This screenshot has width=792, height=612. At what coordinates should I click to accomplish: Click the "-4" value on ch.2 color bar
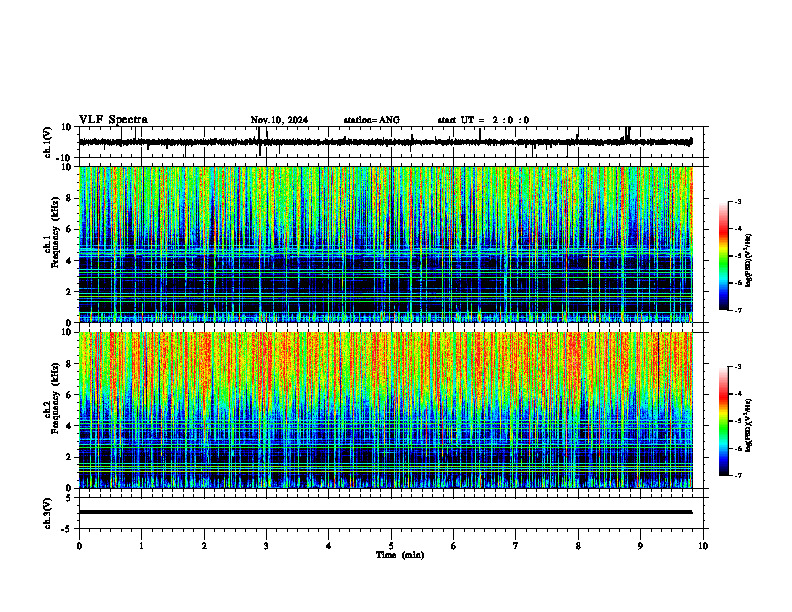738,394
